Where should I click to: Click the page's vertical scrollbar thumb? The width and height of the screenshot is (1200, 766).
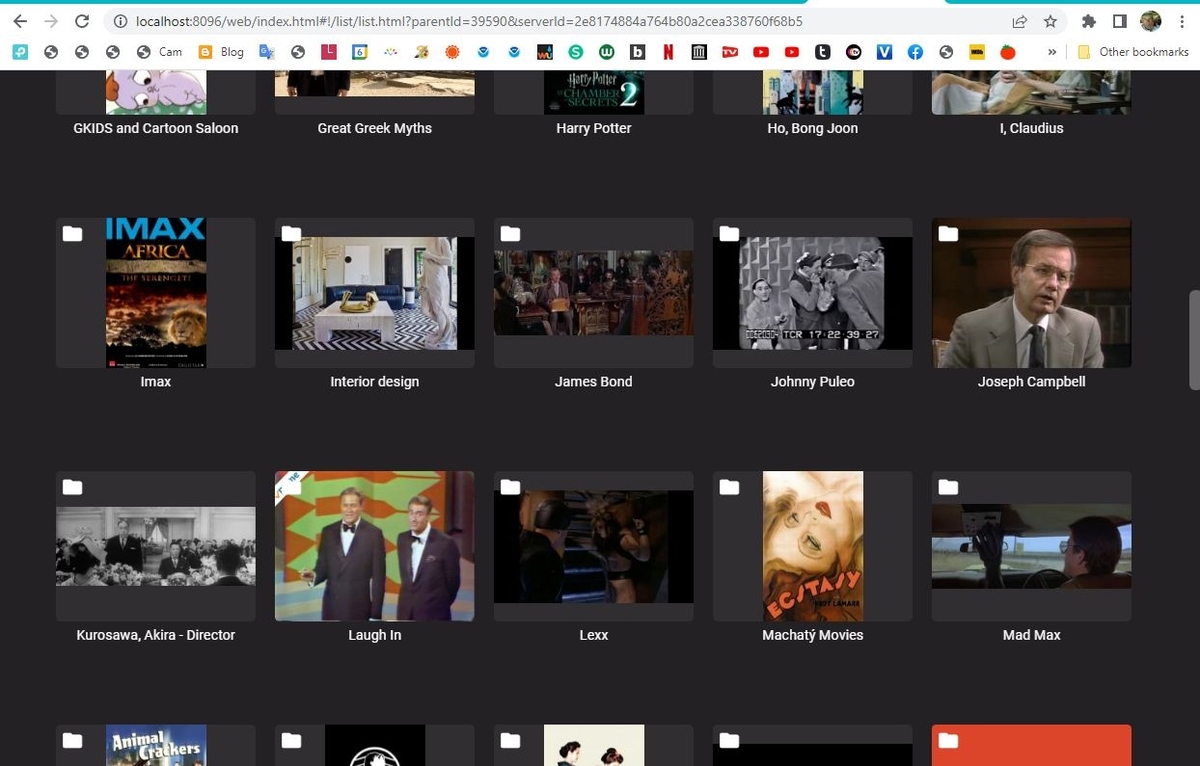point(1193,340)
